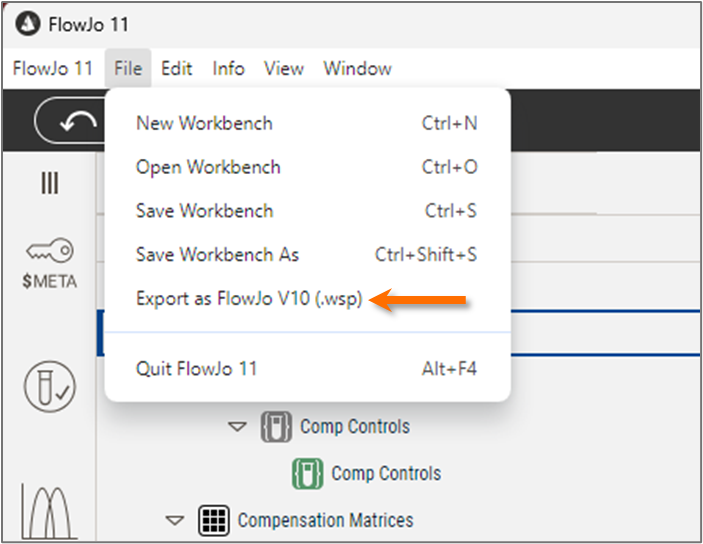703x544 pixels.
Task: Select Open Workbench menu entry
Action: pos(208,167)
